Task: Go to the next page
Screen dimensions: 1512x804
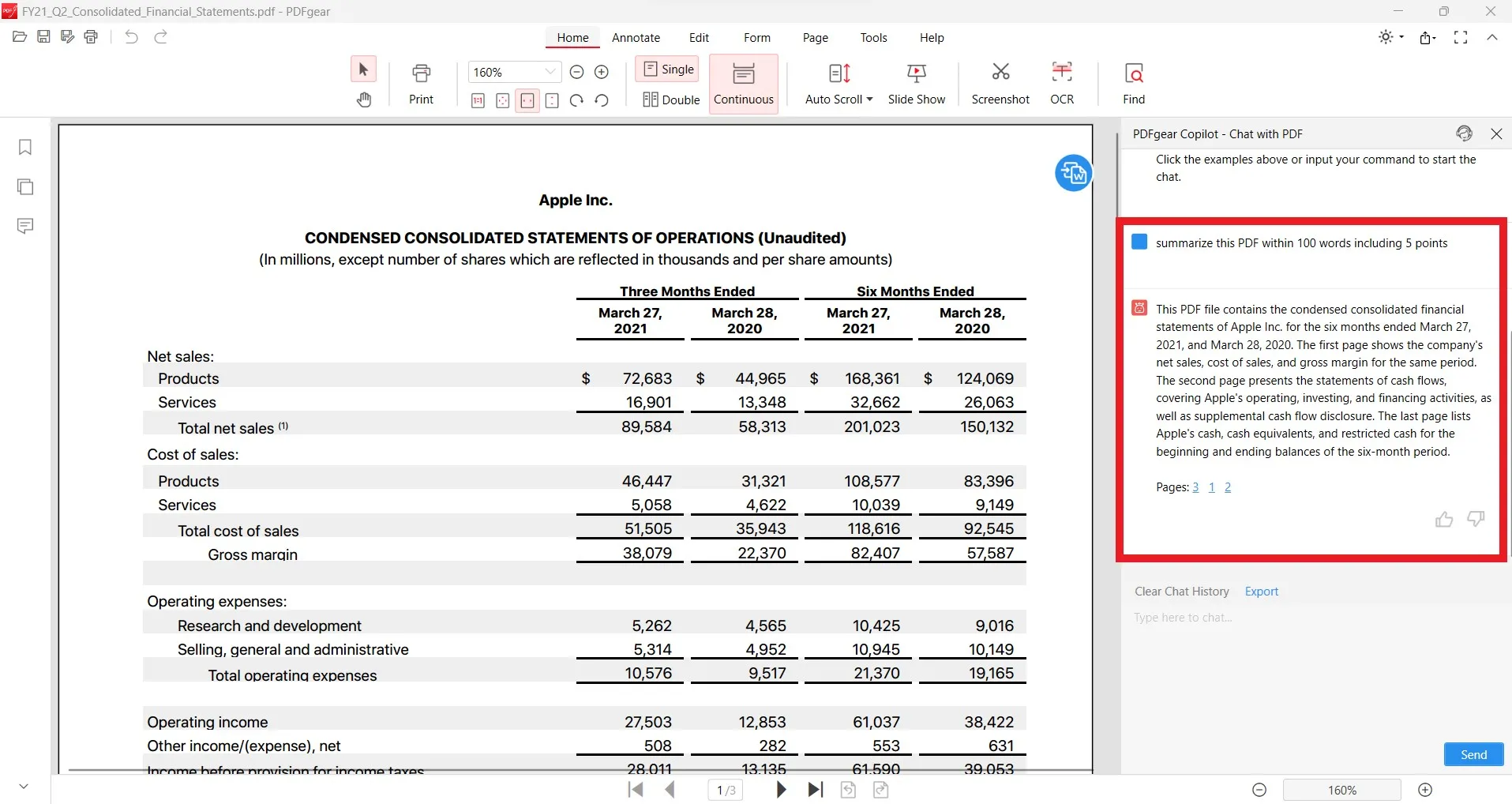Action: 781,790
